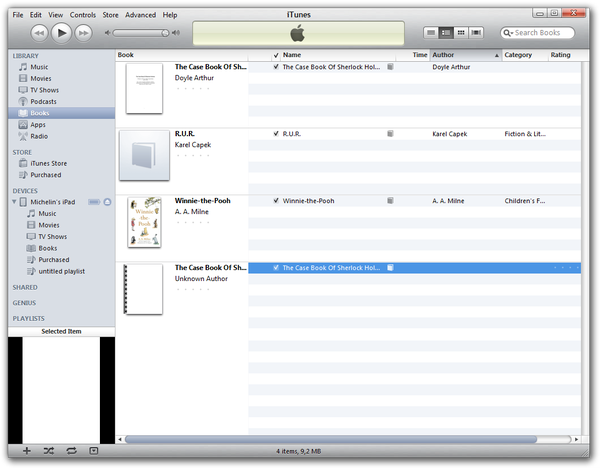Click the checkmark column header
Image resolution: width=600 pixels, height=468 pixels.
point(276,55)
